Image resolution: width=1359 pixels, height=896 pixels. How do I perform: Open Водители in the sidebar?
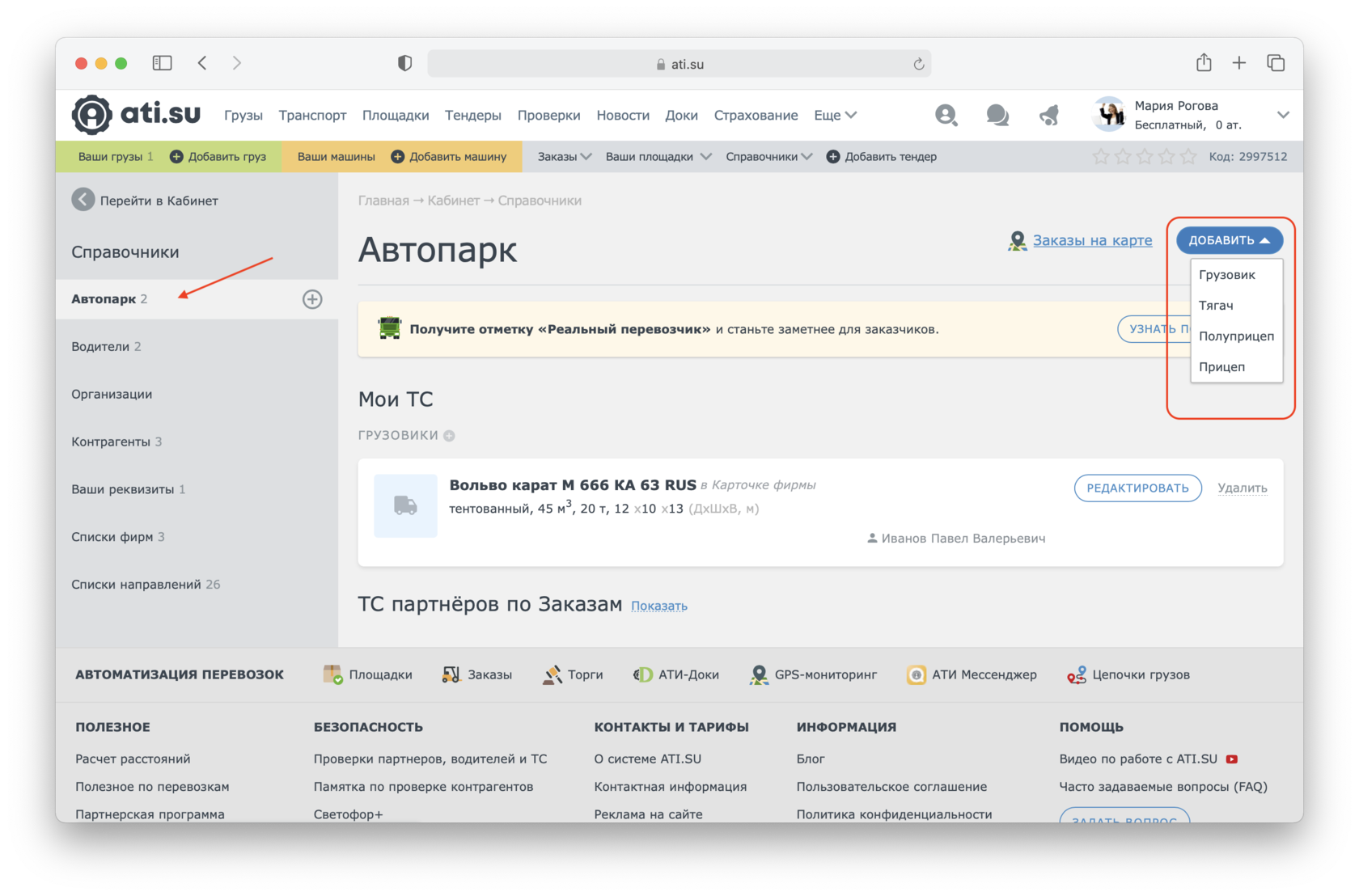(x=197, y=346)
